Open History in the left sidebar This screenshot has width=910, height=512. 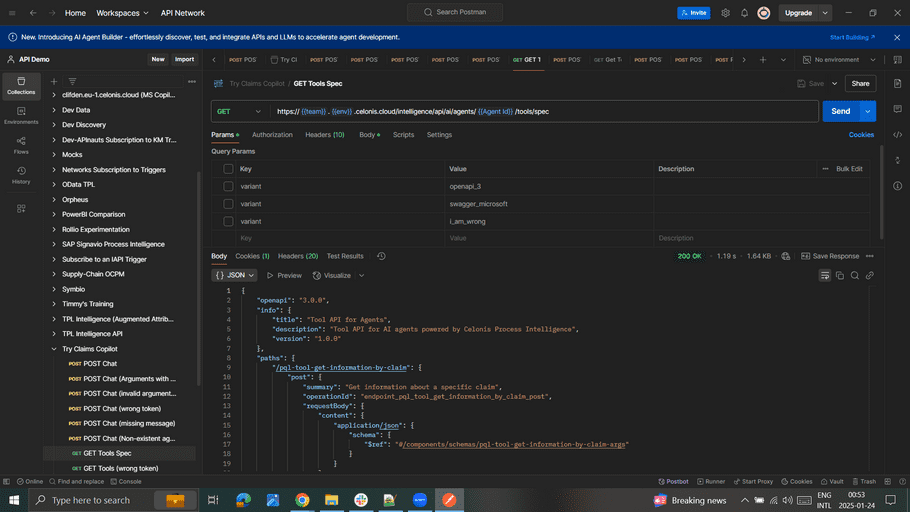click(x=21, y=176)
